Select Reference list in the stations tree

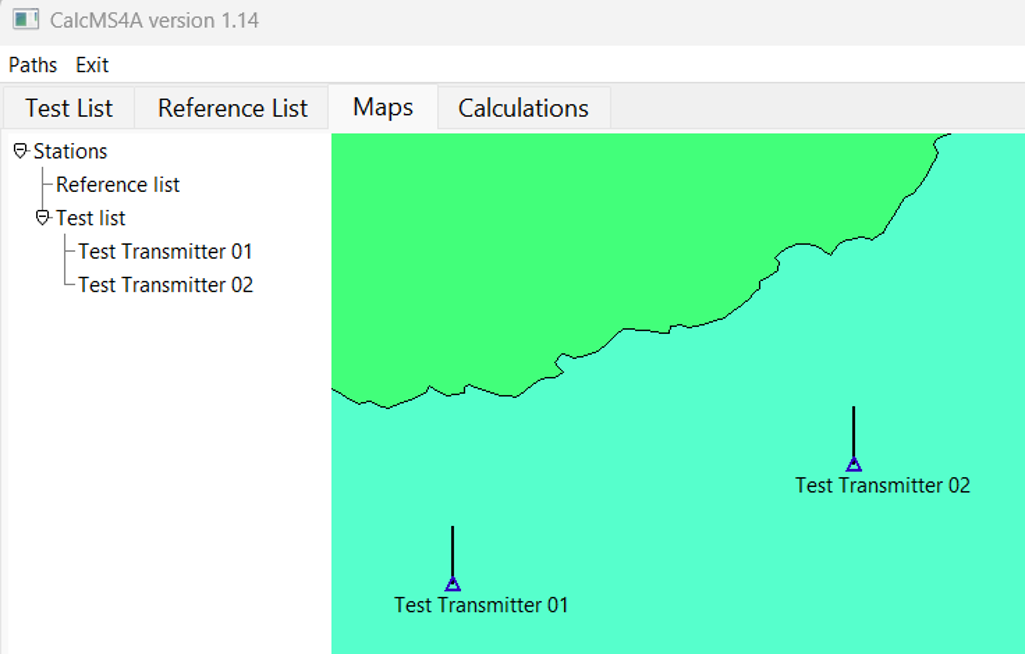[117, 184]
